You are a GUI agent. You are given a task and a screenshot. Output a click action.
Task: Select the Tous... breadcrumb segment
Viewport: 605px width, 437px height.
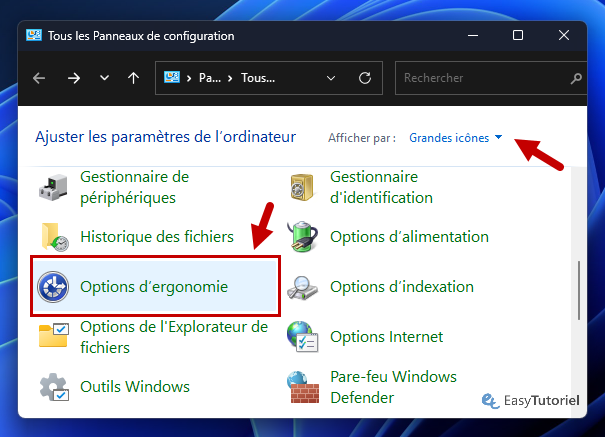pos(258,78)
